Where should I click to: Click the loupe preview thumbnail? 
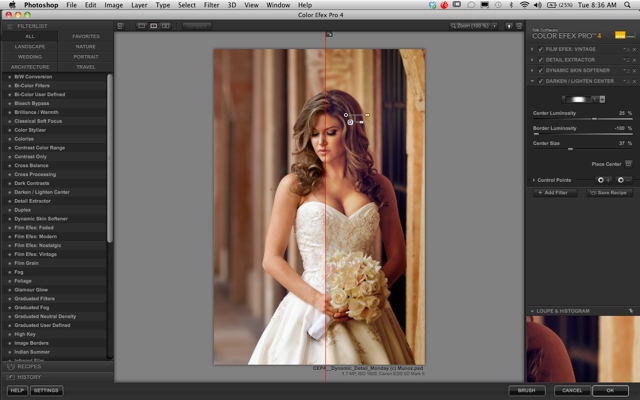pos(582,349)
